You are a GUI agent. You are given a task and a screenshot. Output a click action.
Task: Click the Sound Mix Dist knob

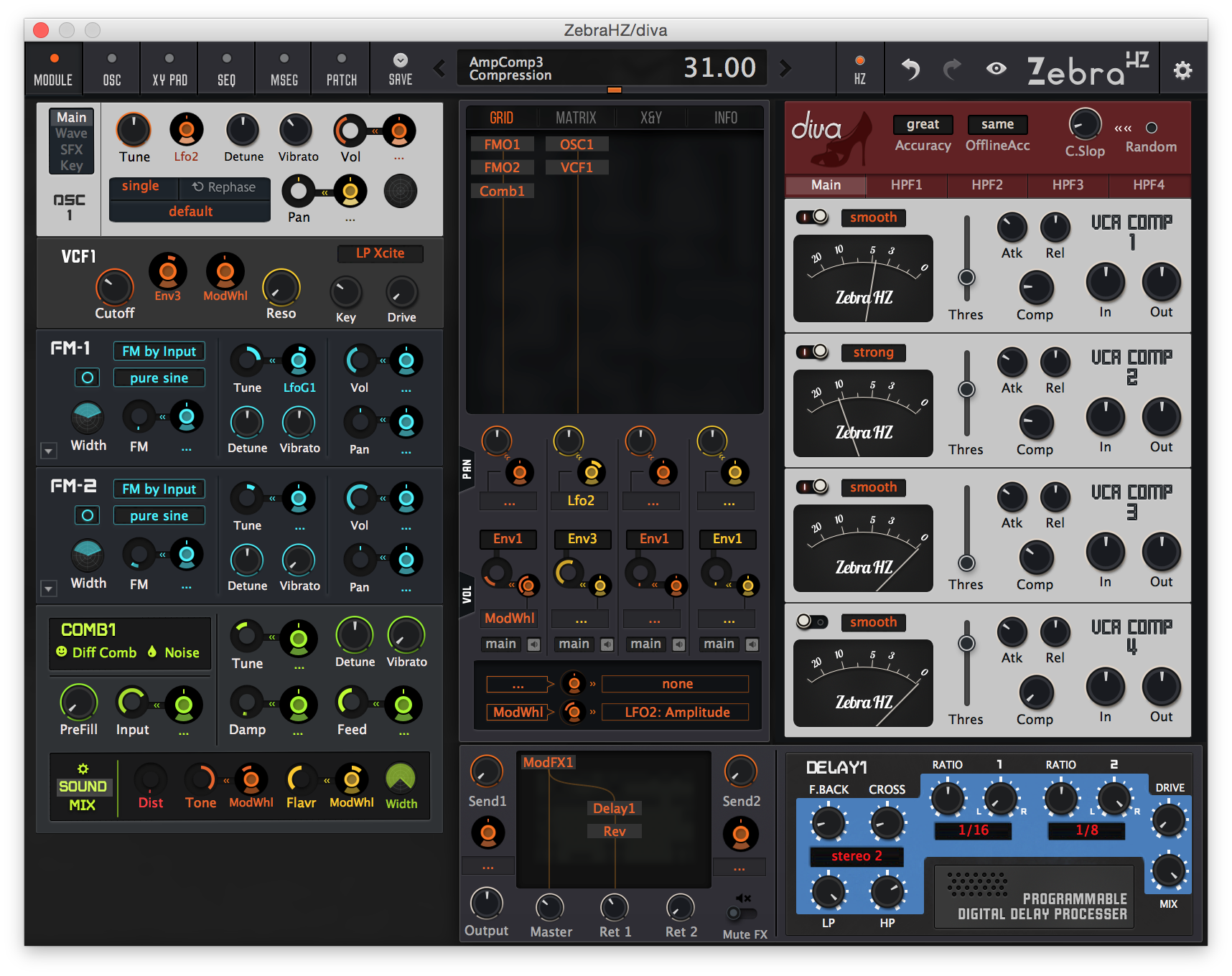click(150, 779)
